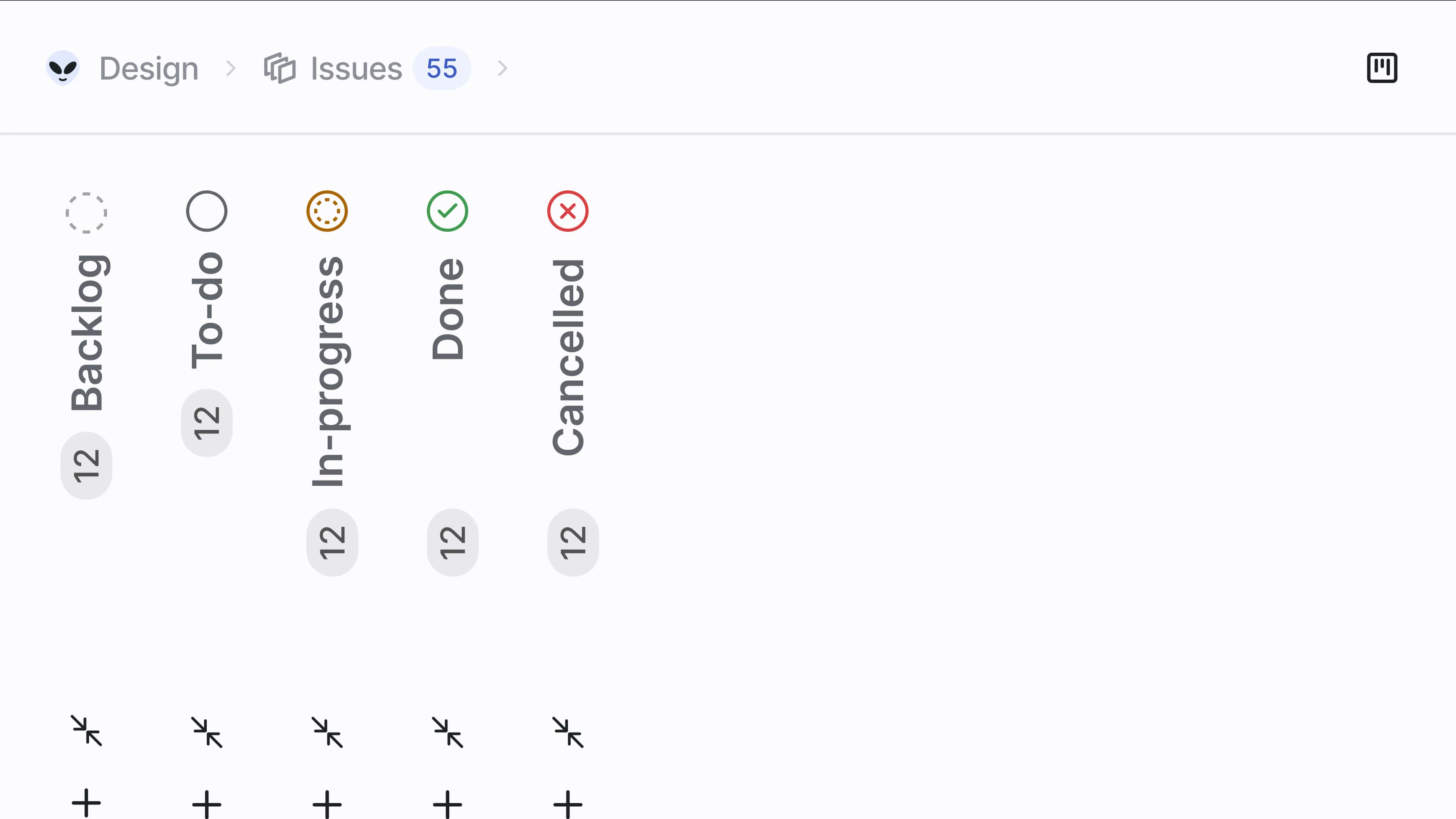
Task: Expand the collapsed Done column
Action: click(x=448, y=733)
